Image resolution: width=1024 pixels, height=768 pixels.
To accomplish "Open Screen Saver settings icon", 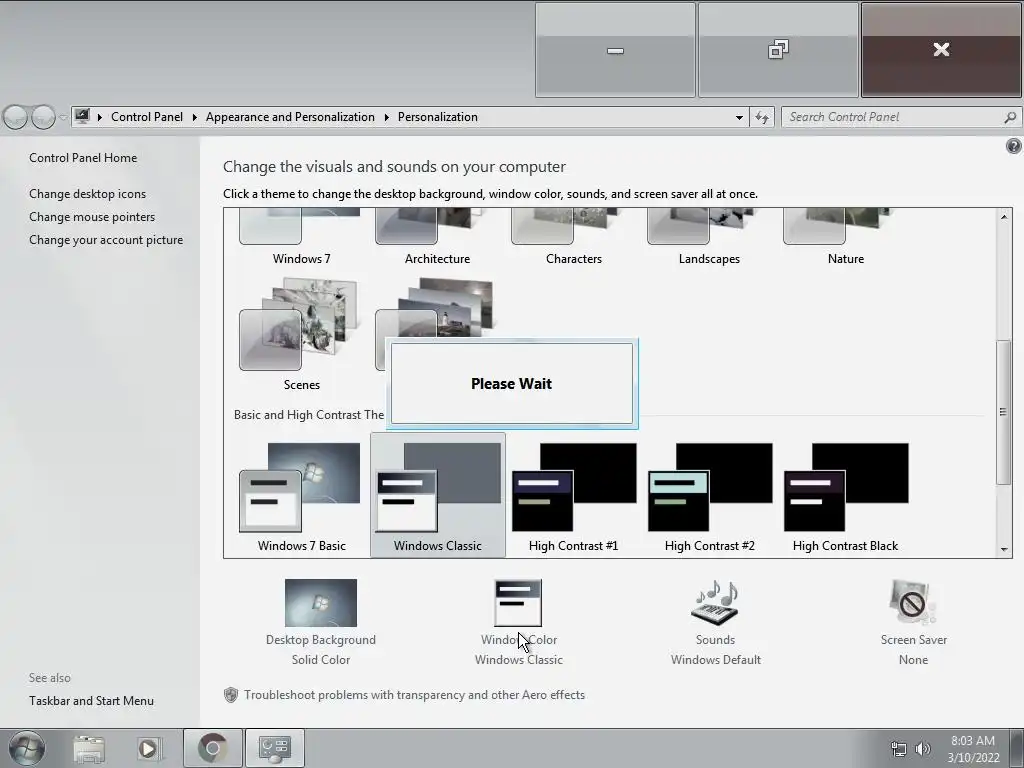I will [x=913, y=603].
